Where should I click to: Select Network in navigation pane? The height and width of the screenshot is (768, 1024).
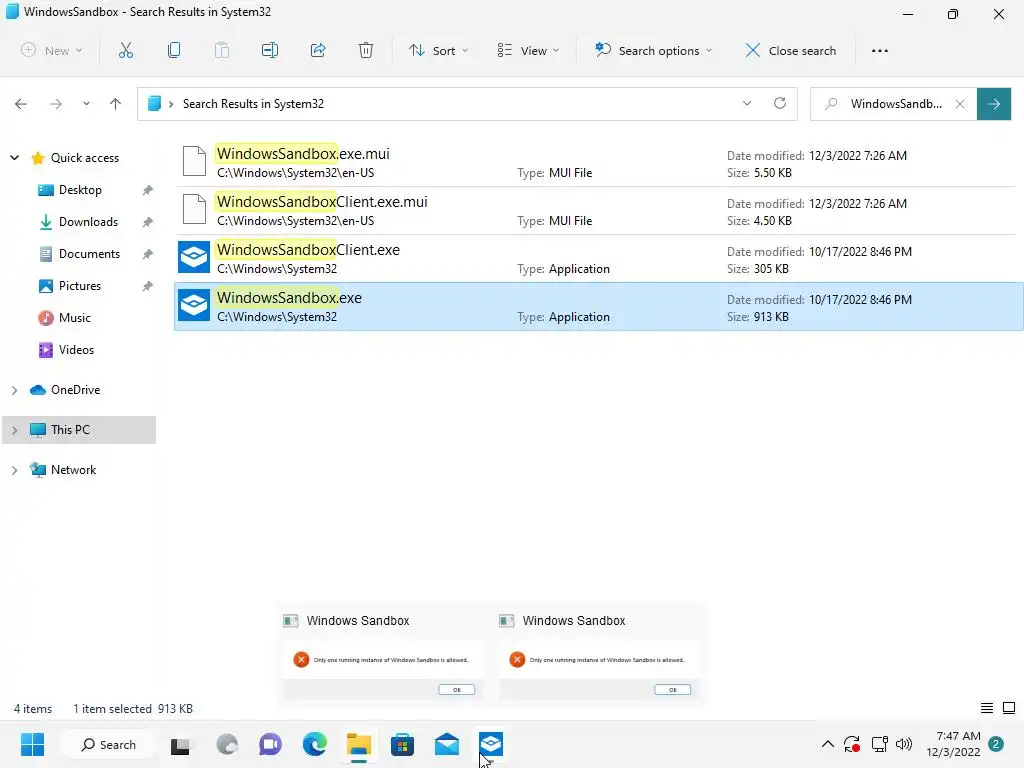click(73, 470)
